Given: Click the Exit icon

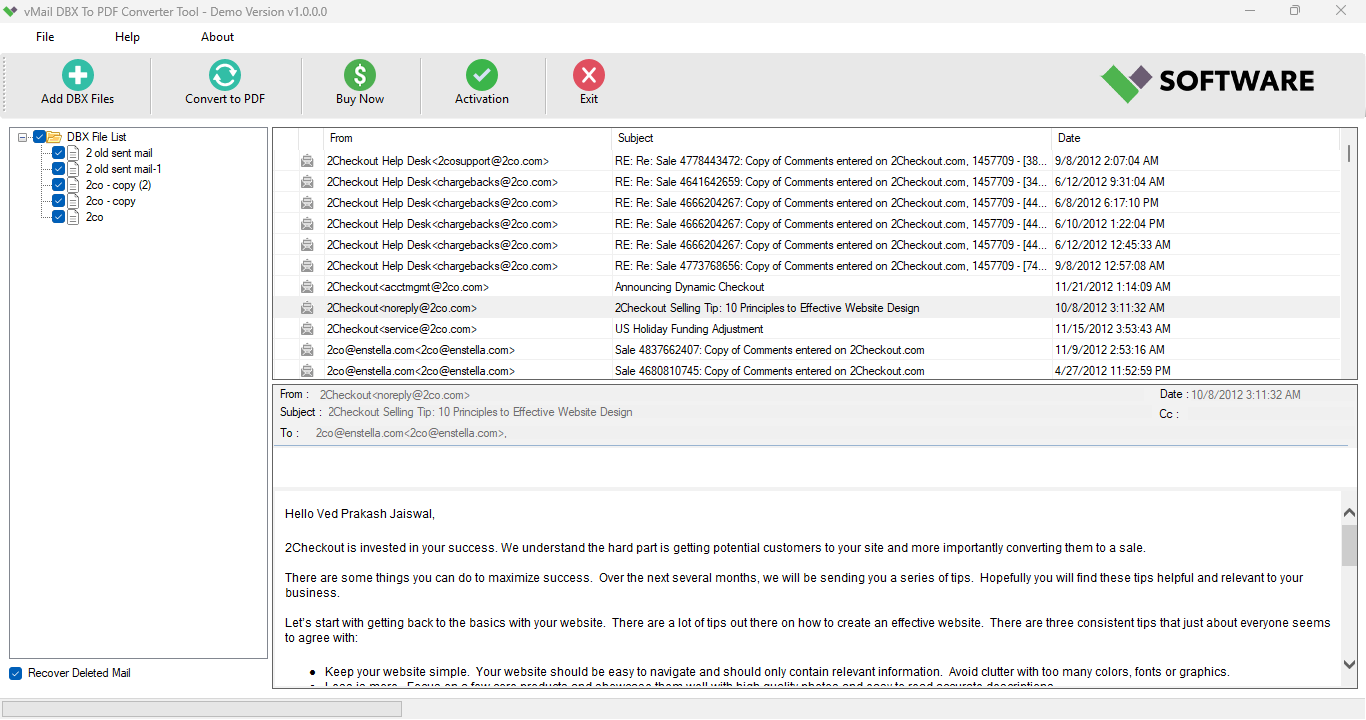Looking at the screenshot, I should click(588, 75).
